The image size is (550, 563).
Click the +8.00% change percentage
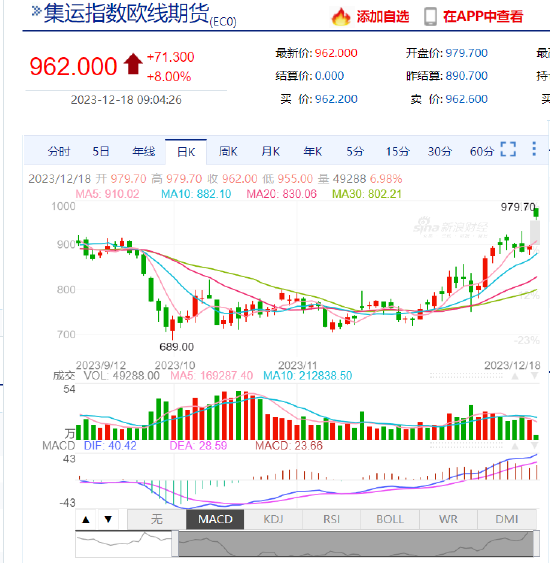[169, 76]
